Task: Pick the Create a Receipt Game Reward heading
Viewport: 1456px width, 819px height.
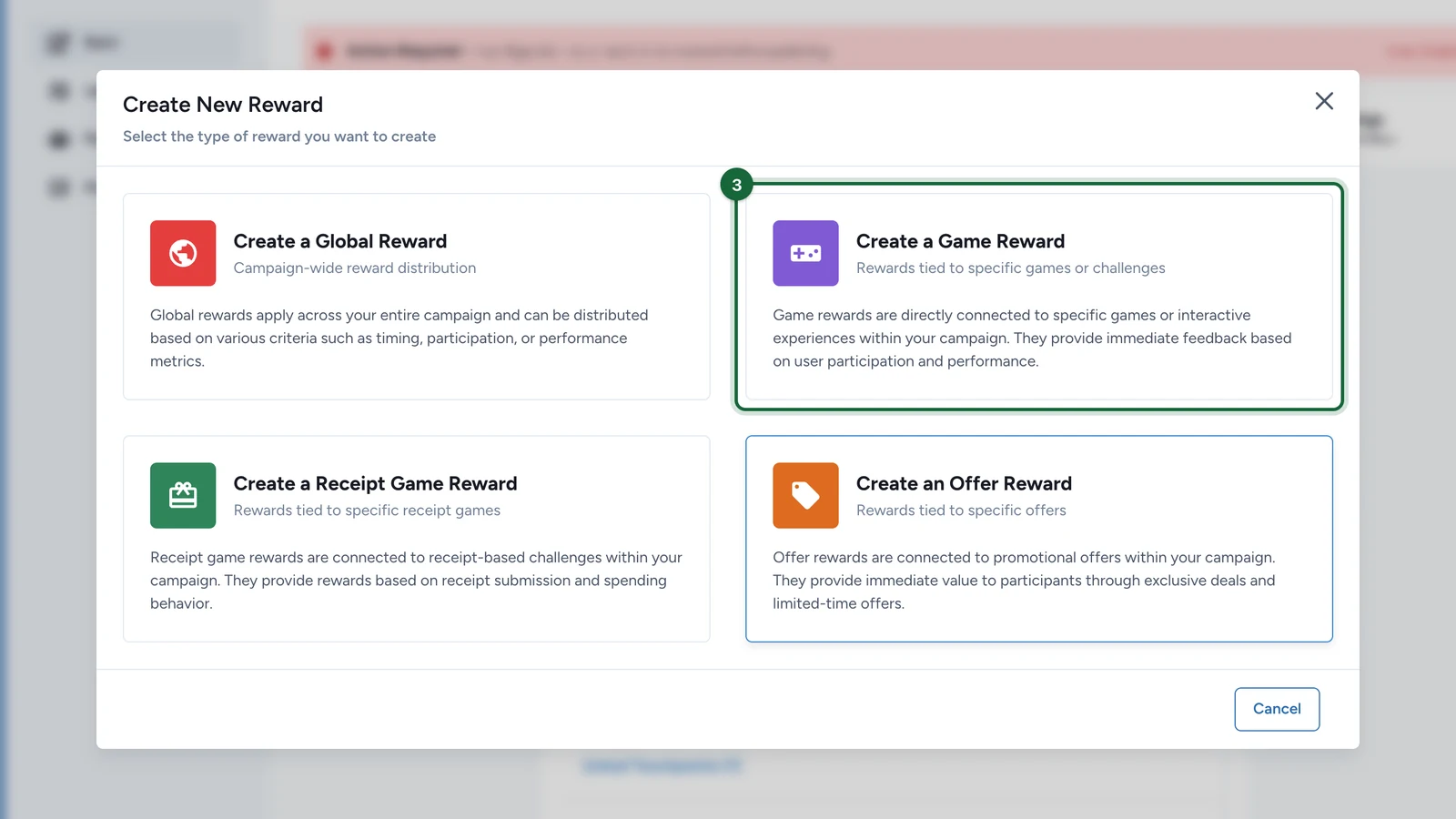Action: pos(375,483)
